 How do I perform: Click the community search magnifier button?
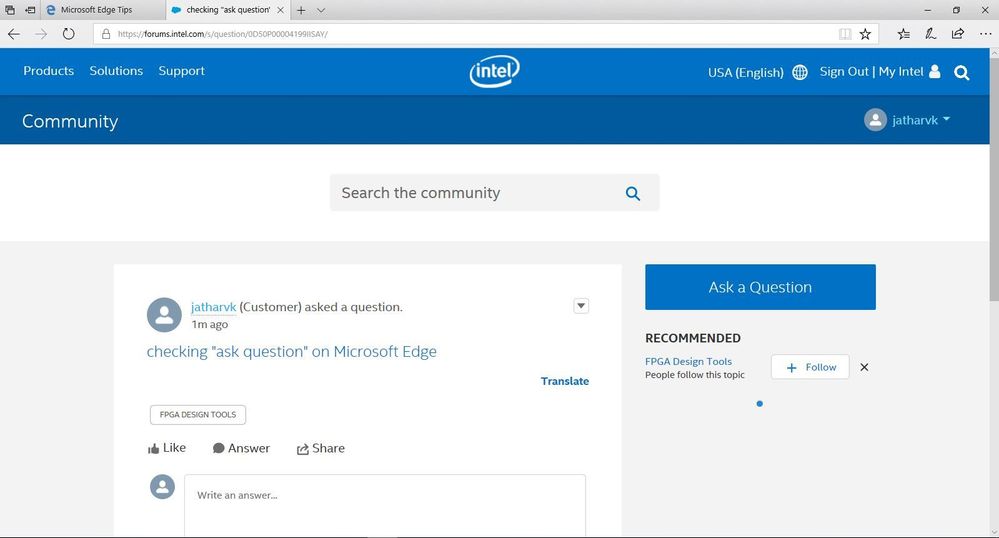[632, 193]
